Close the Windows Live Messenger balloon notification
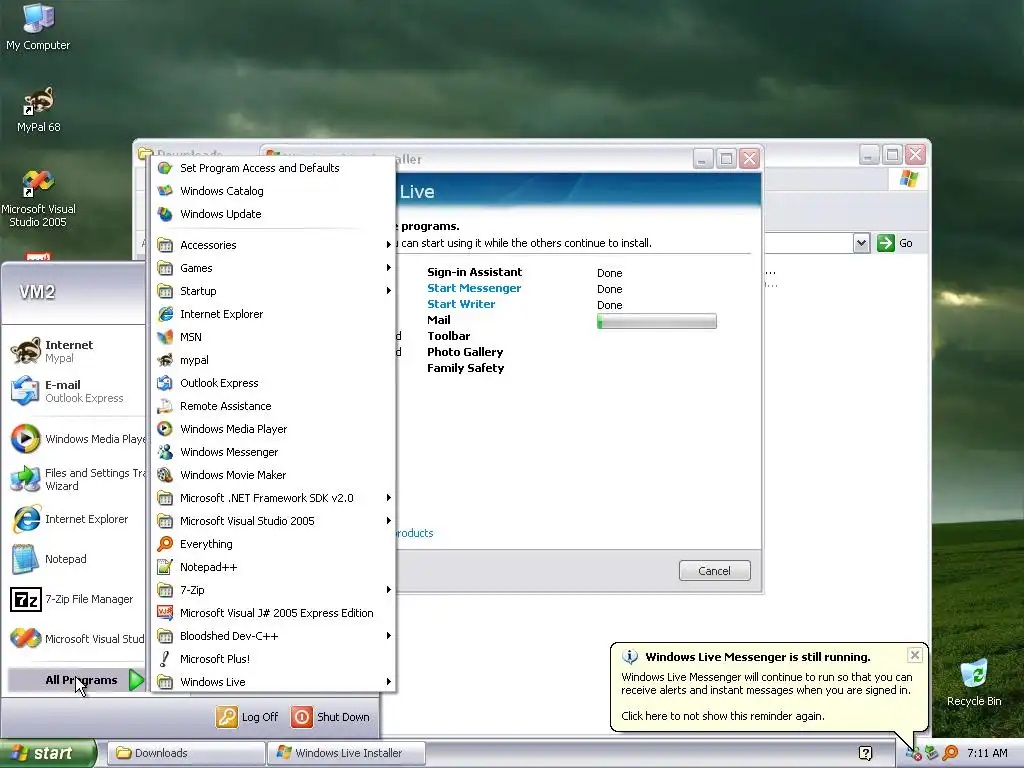Screen dimensions: 1024x768 pyautogui.click(x=915, y=655)
